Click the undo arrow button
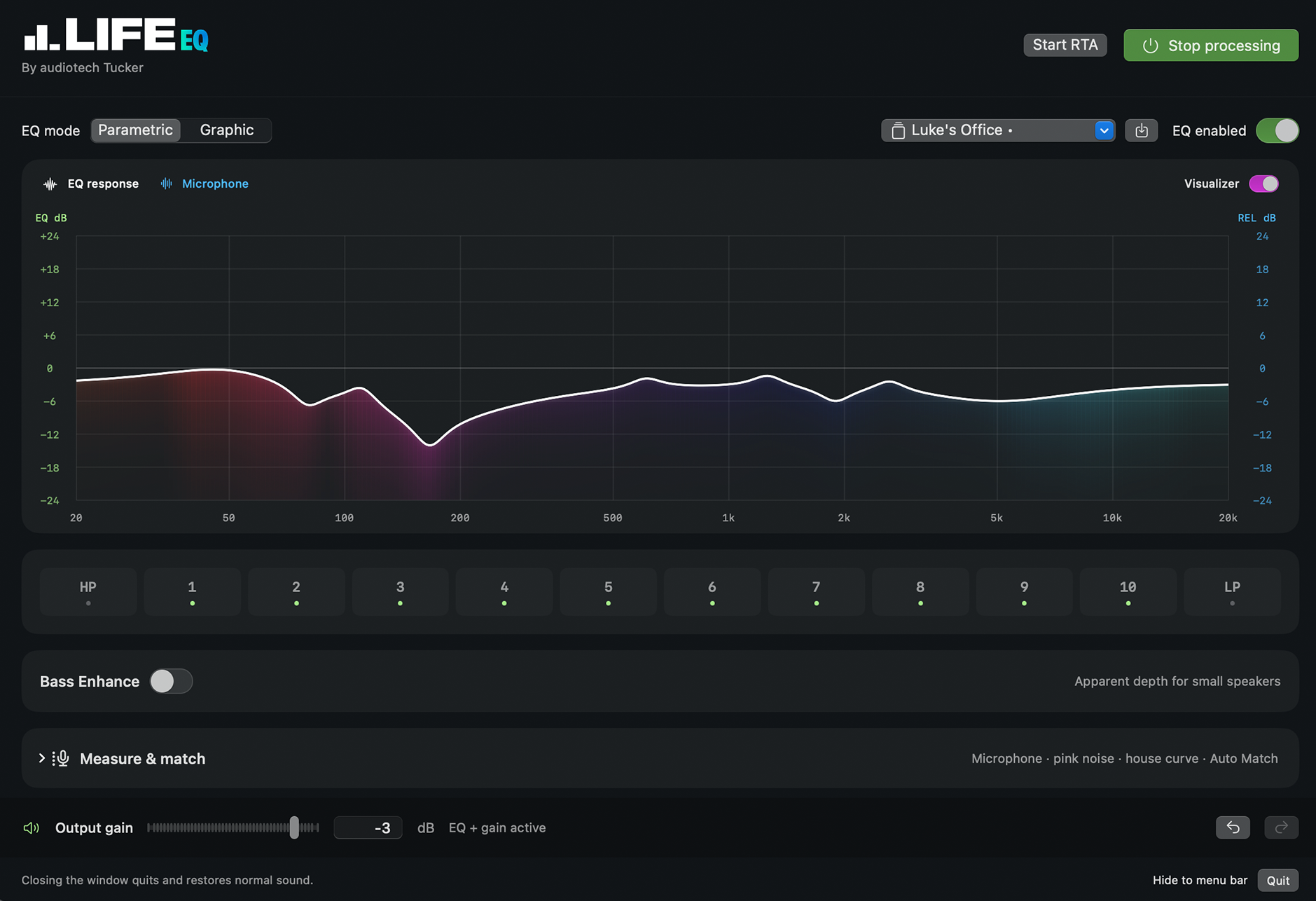Screen dimensions: 1316x901 pos(1233,827)
